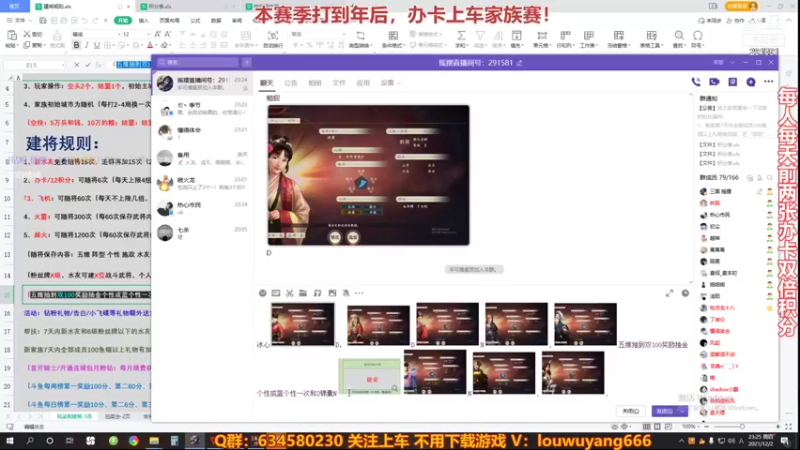Select the Start (开始) ribbon tab
Viewport: 800px width, 450px height.
click(122, 20)
